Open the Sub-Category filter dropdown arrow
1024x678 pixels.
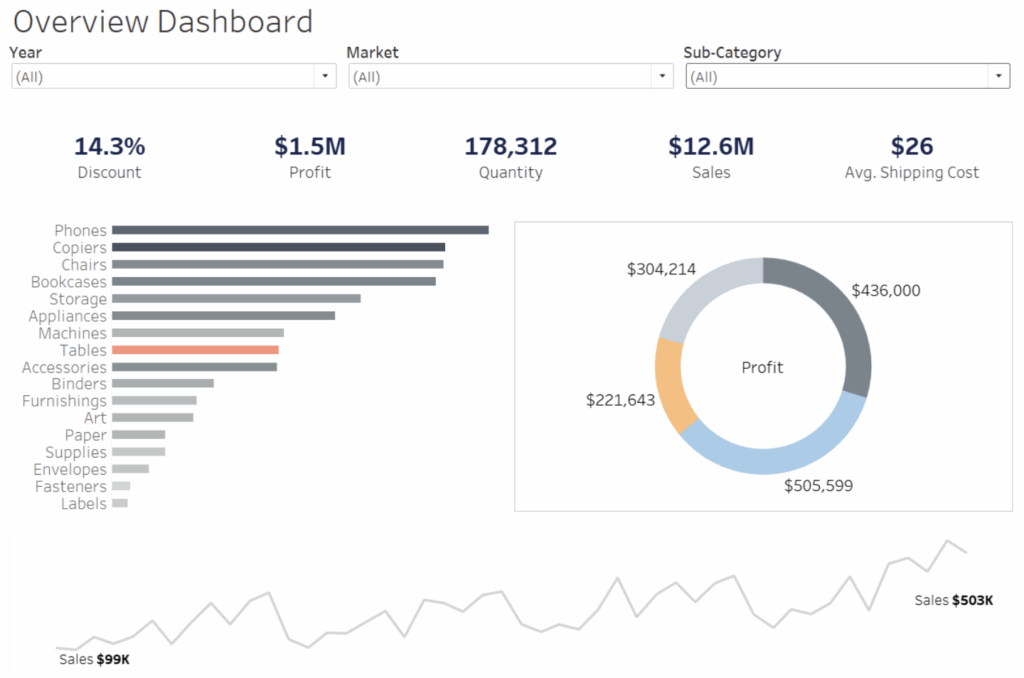click(x=998, y=76)
